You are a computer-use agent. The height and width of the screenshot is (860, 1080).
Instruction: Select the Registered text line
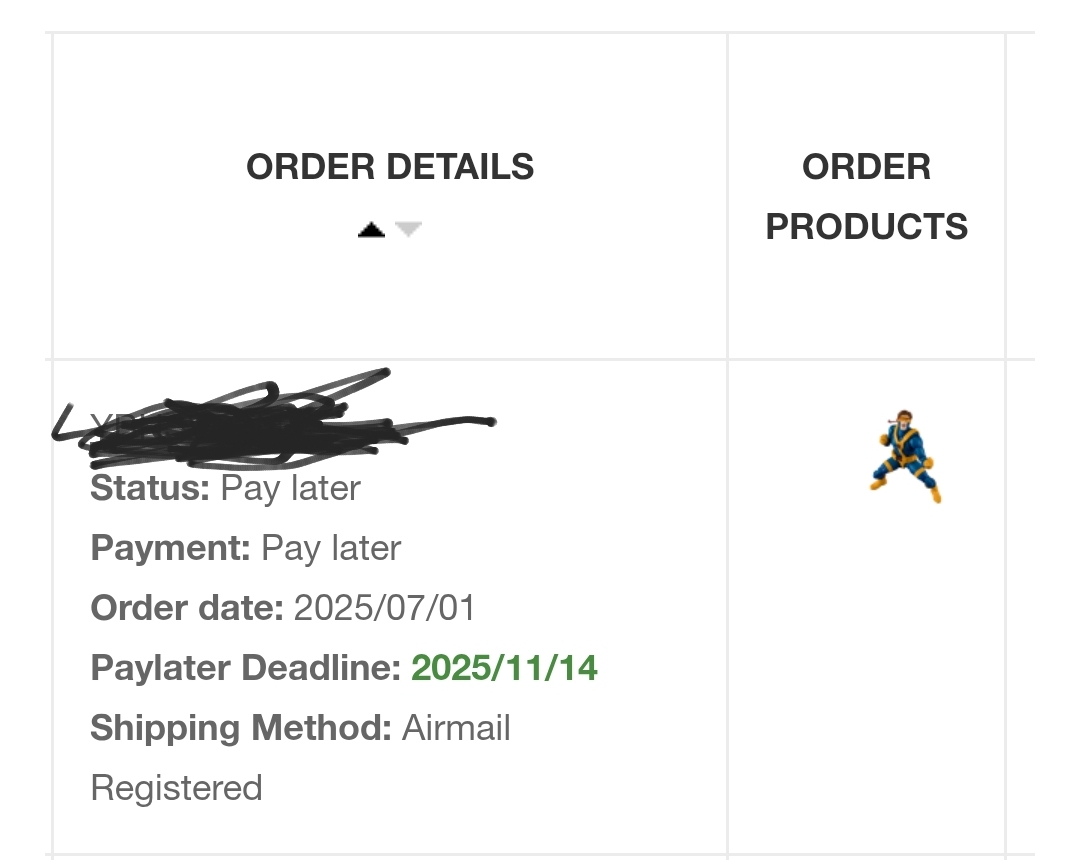tap(176, 788)
